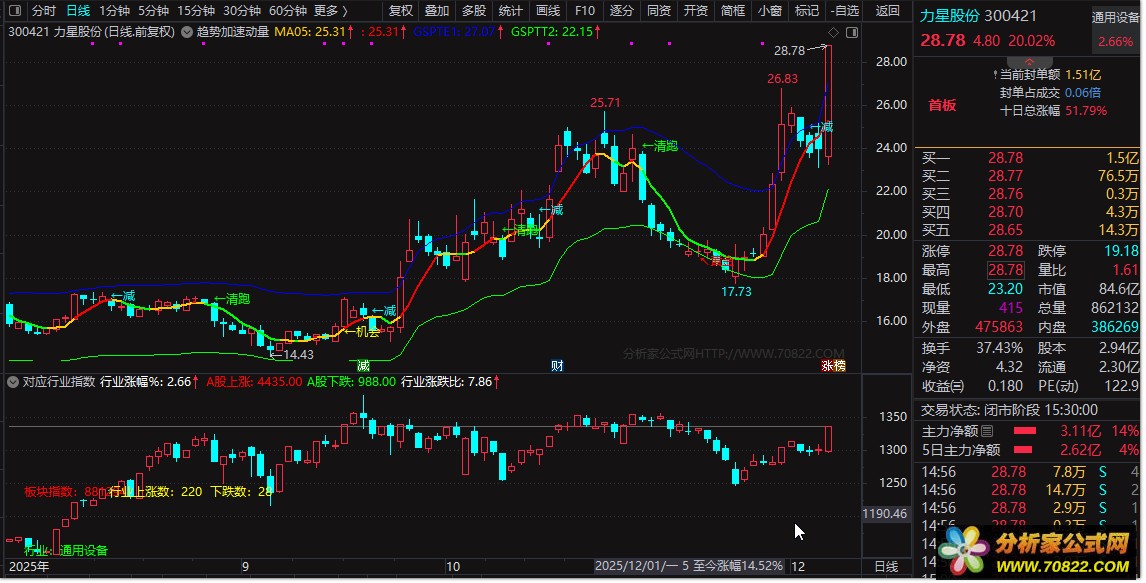Select the 日线 period label at bottom-right
Image resolution: width=1146 pixels, height=583 pixels.
coord(886,566)
